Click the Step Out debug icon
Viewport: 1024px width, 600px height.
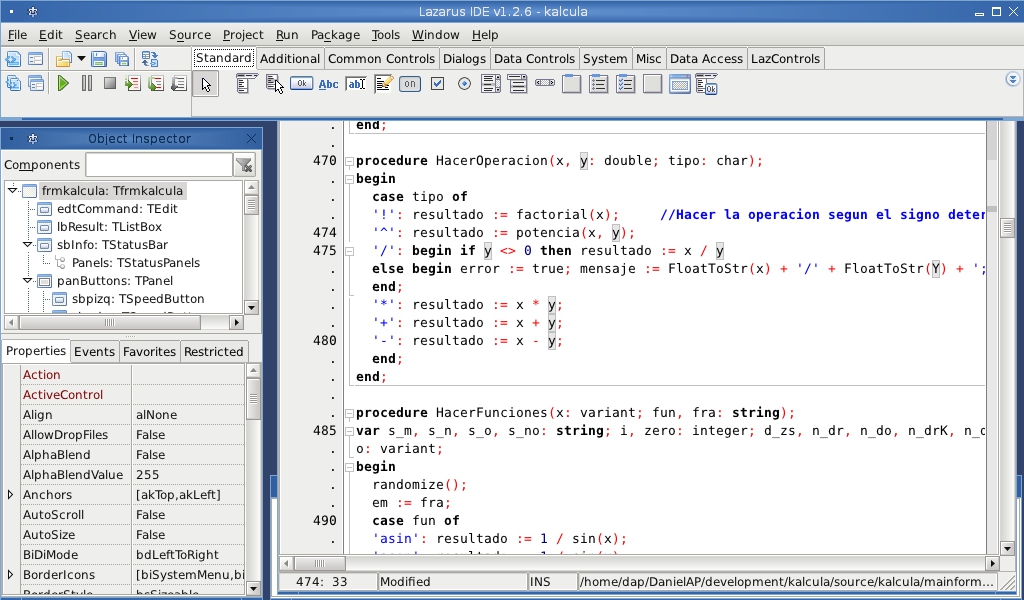coord(178,84)
